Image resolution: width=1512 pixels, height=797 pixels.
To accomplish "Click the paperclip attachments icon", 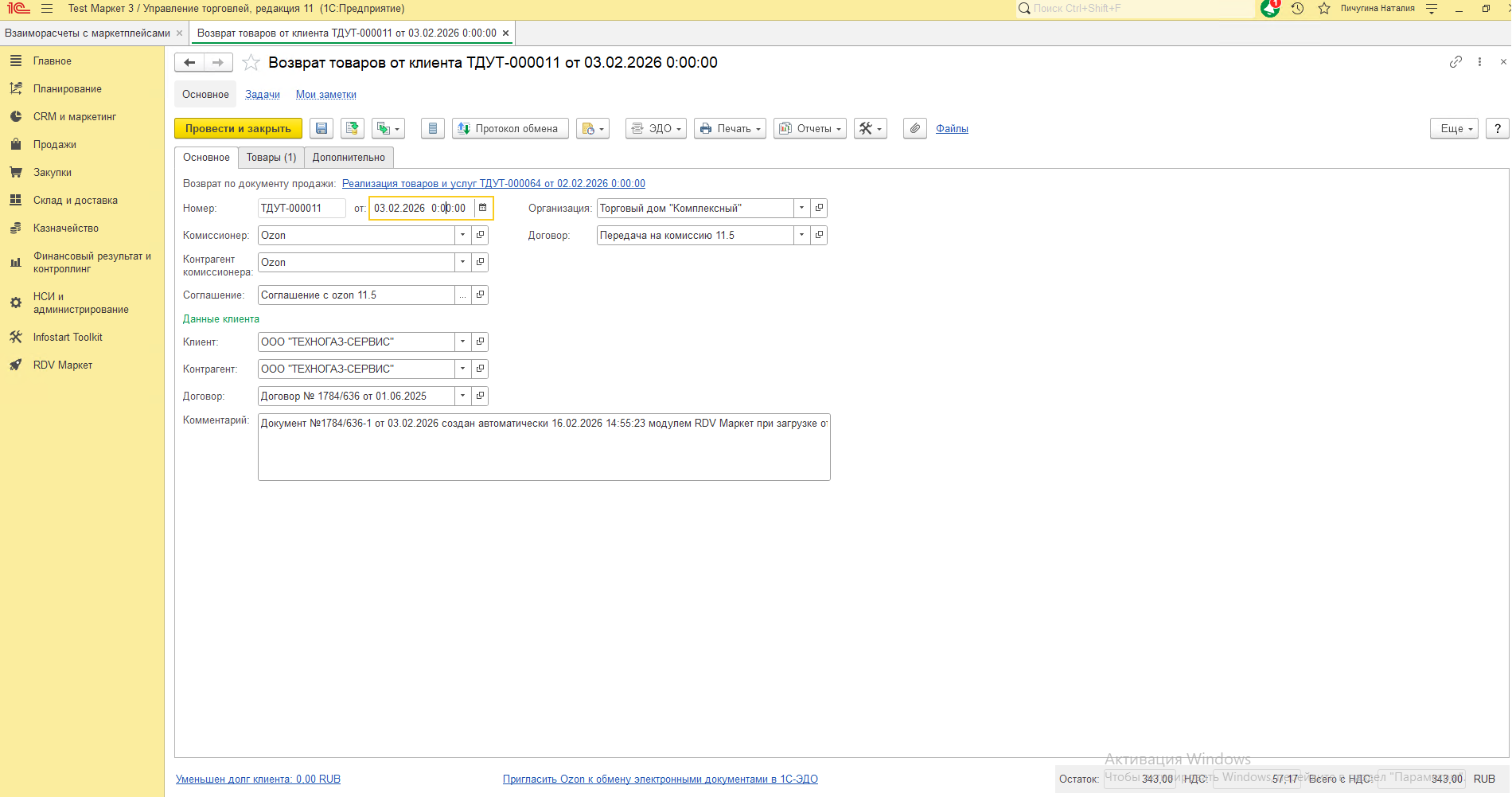I will (915, 128).
